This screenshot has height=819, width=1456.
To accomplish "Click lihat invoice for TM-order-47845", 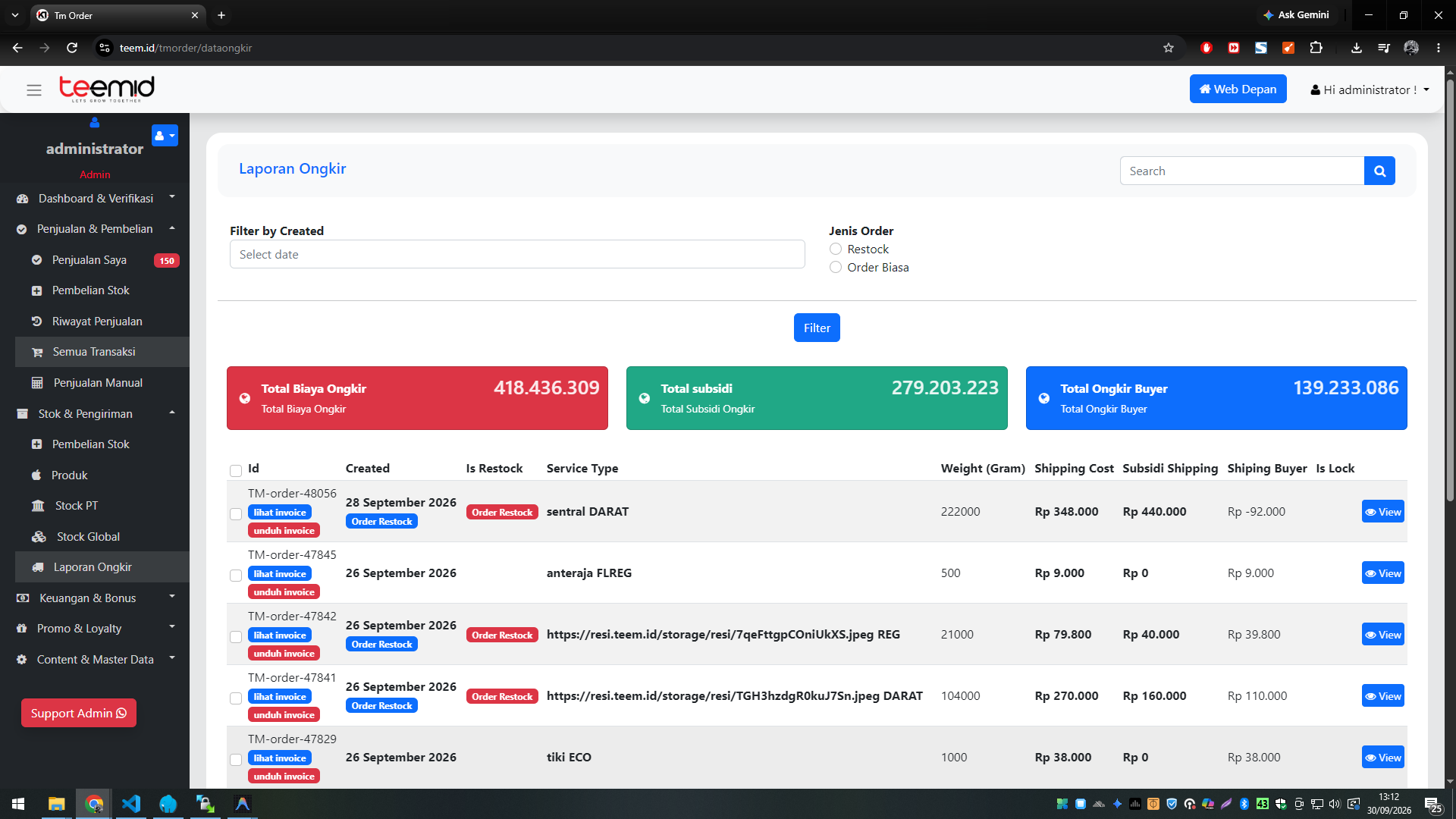I will pos(280,573).
